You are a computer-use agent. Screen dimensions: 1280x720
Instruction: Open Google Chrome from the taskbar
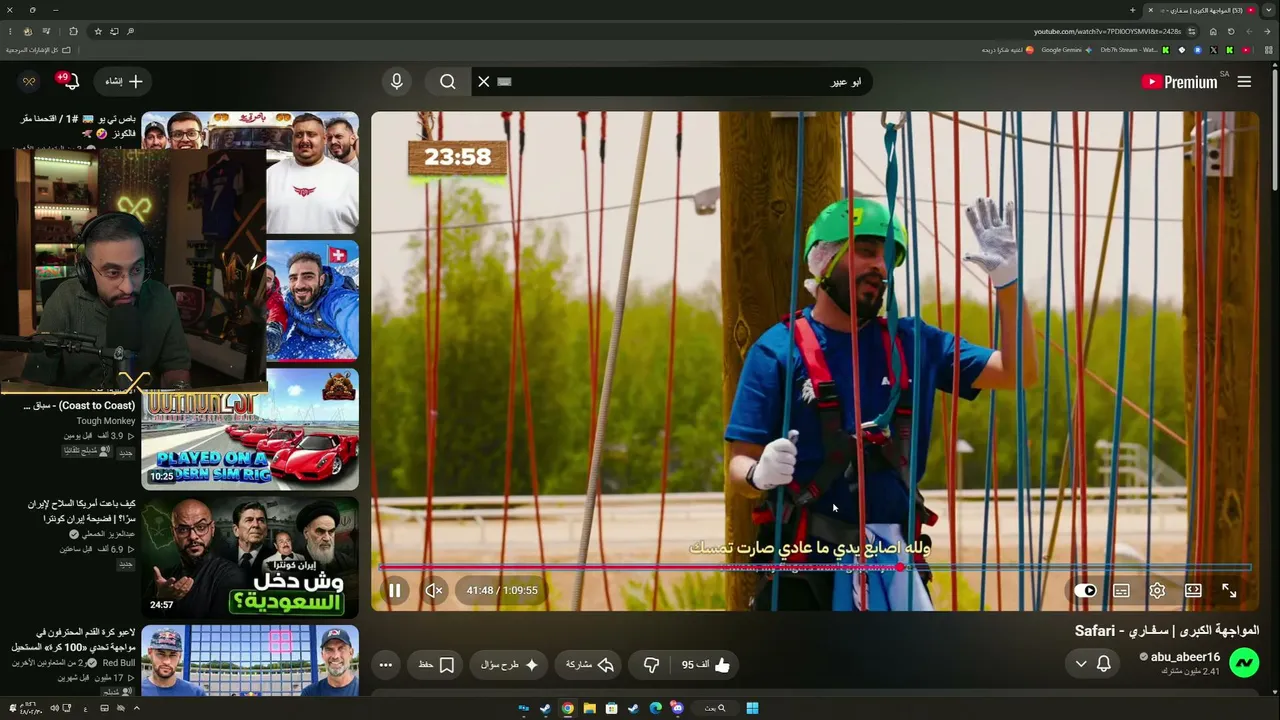[x=567, y=708]
